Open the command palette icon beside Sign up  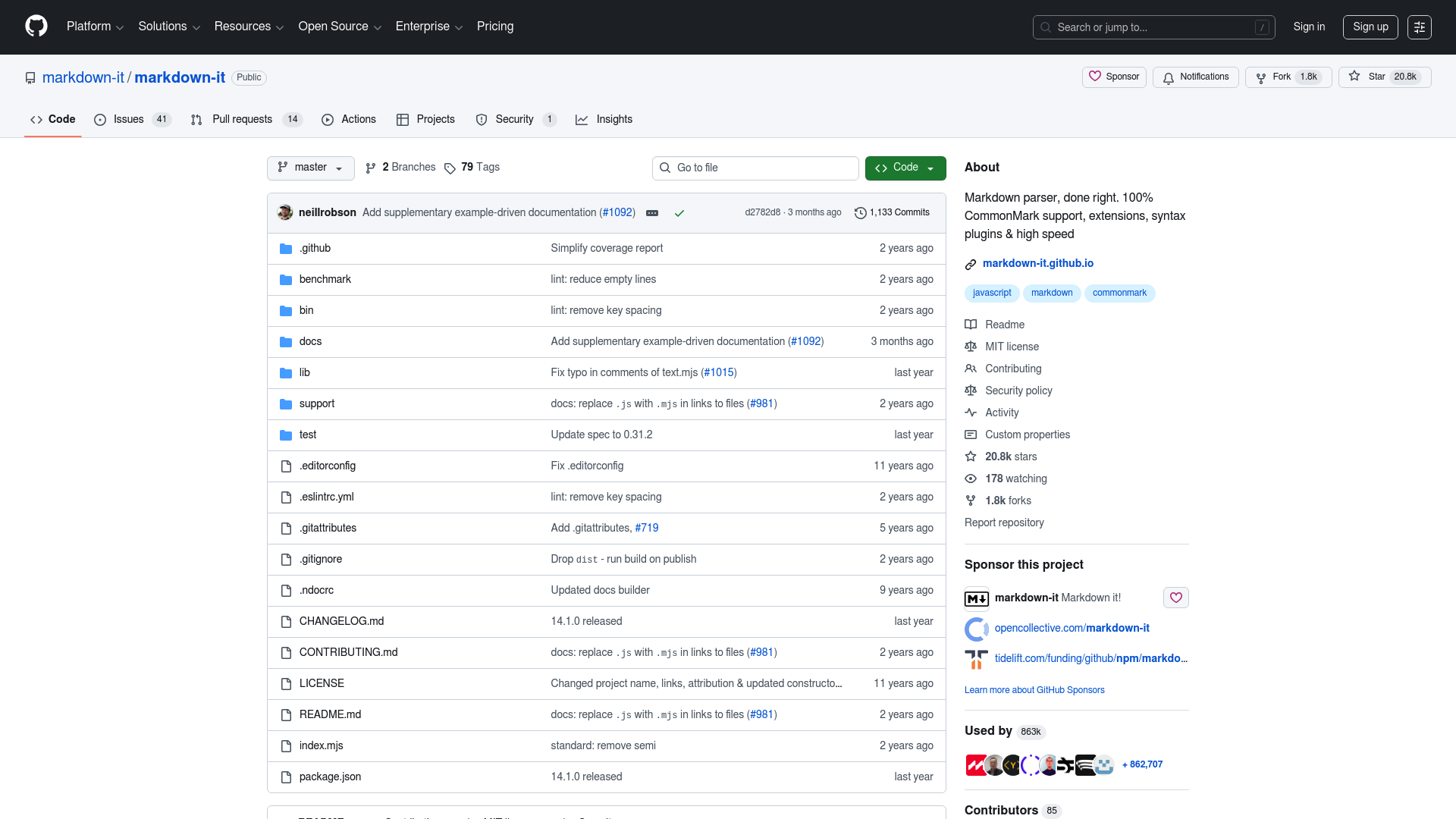(1419, 27)
